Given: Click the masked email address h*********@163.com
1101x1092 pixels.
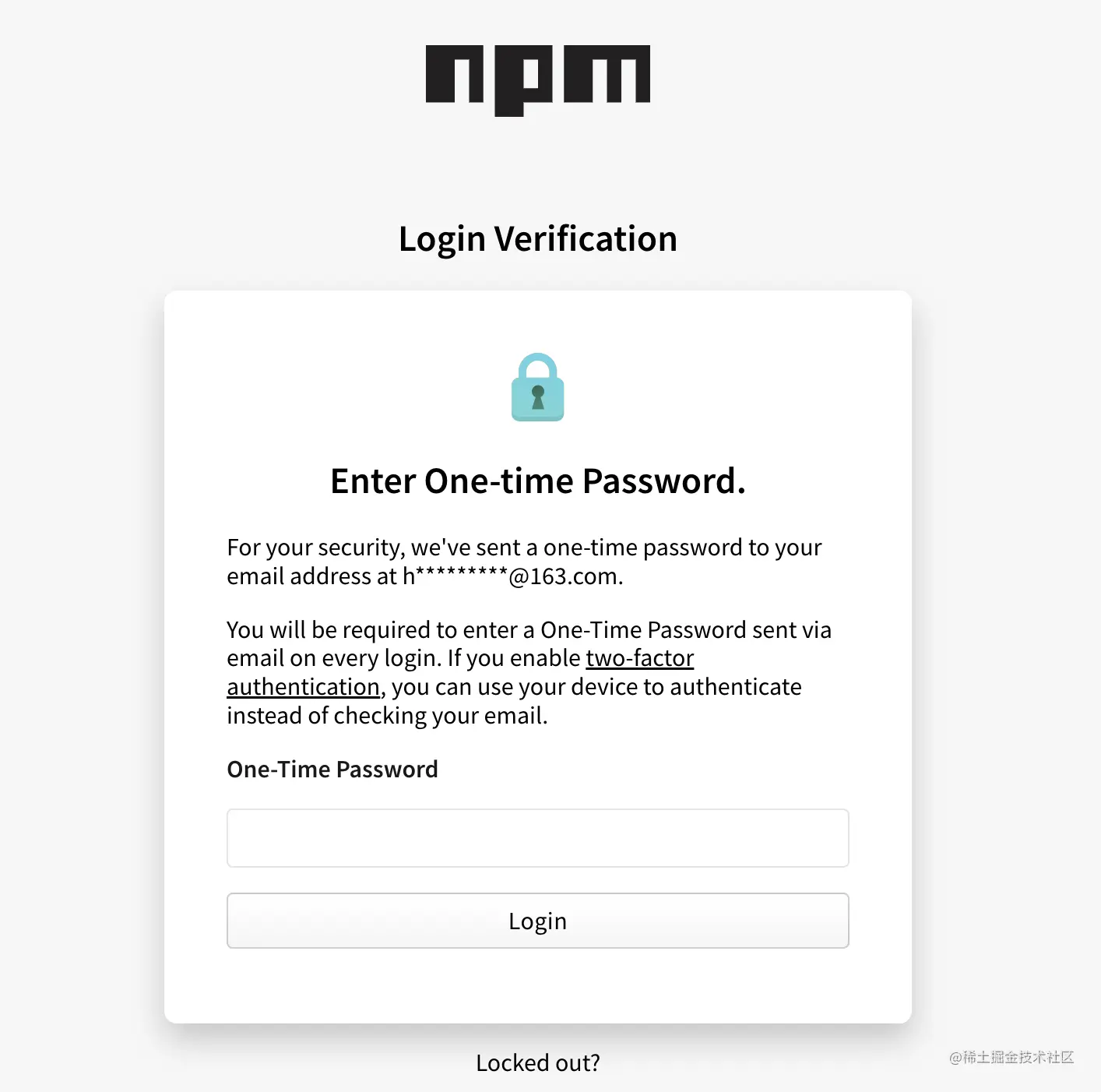Looking at the screenshot, I should click(x=512, y=577).
